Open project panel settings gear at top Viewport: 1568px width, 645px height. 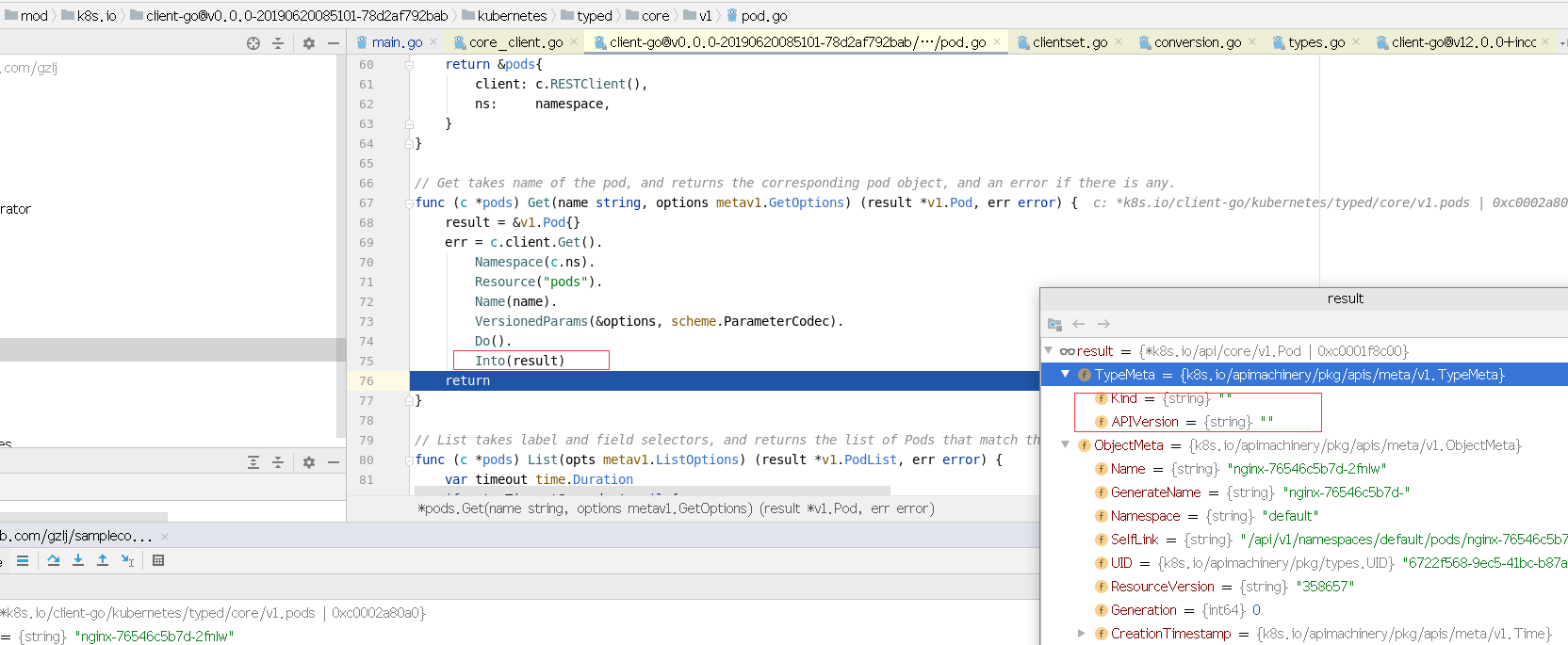(x=309, y=43)
